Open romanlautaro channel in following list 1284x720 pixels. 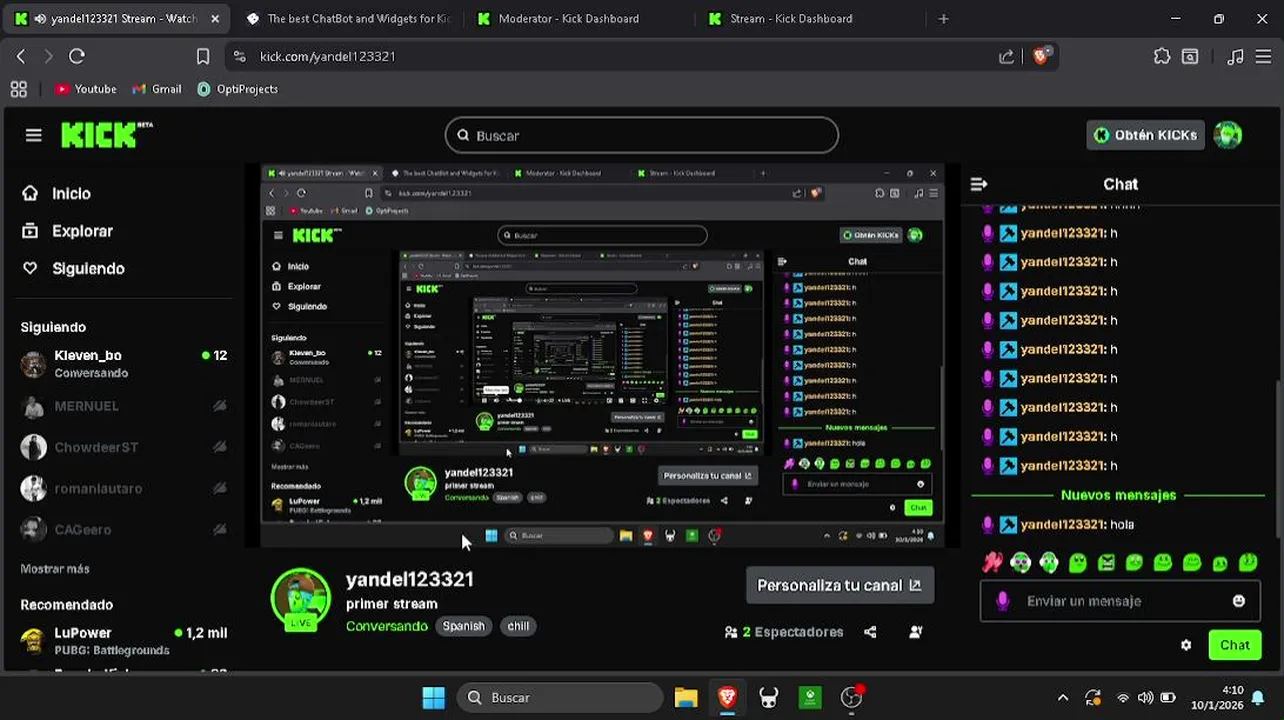pos(123,488)
